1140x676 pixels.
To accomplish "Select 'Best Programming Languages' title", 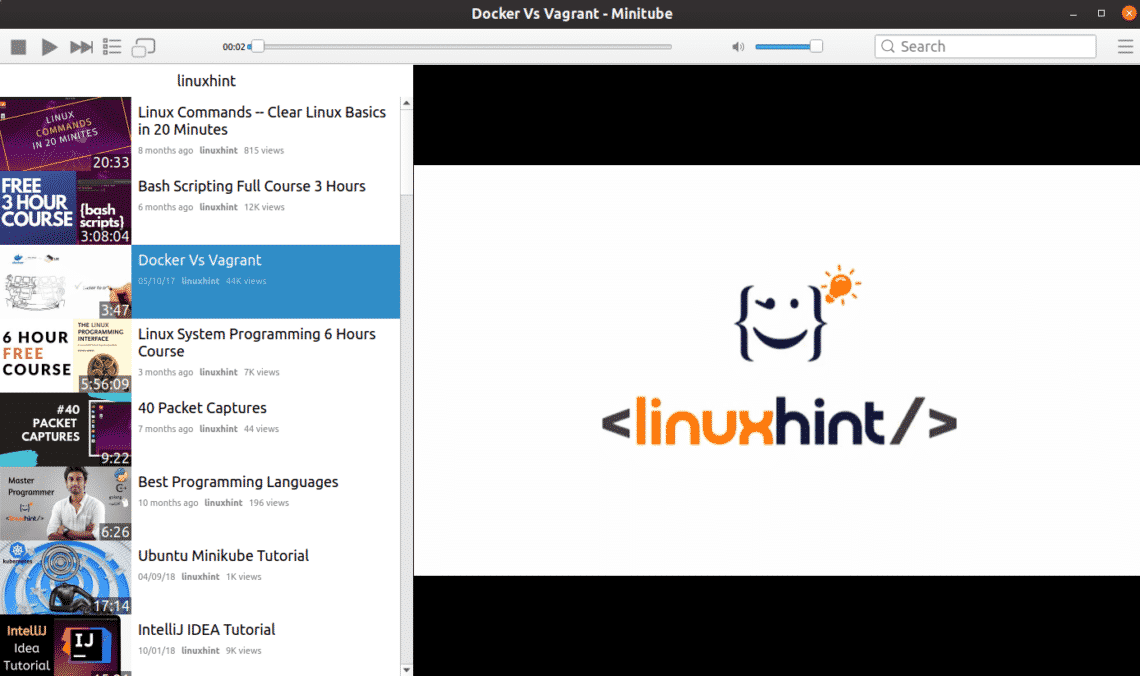I will click(238, 482).
